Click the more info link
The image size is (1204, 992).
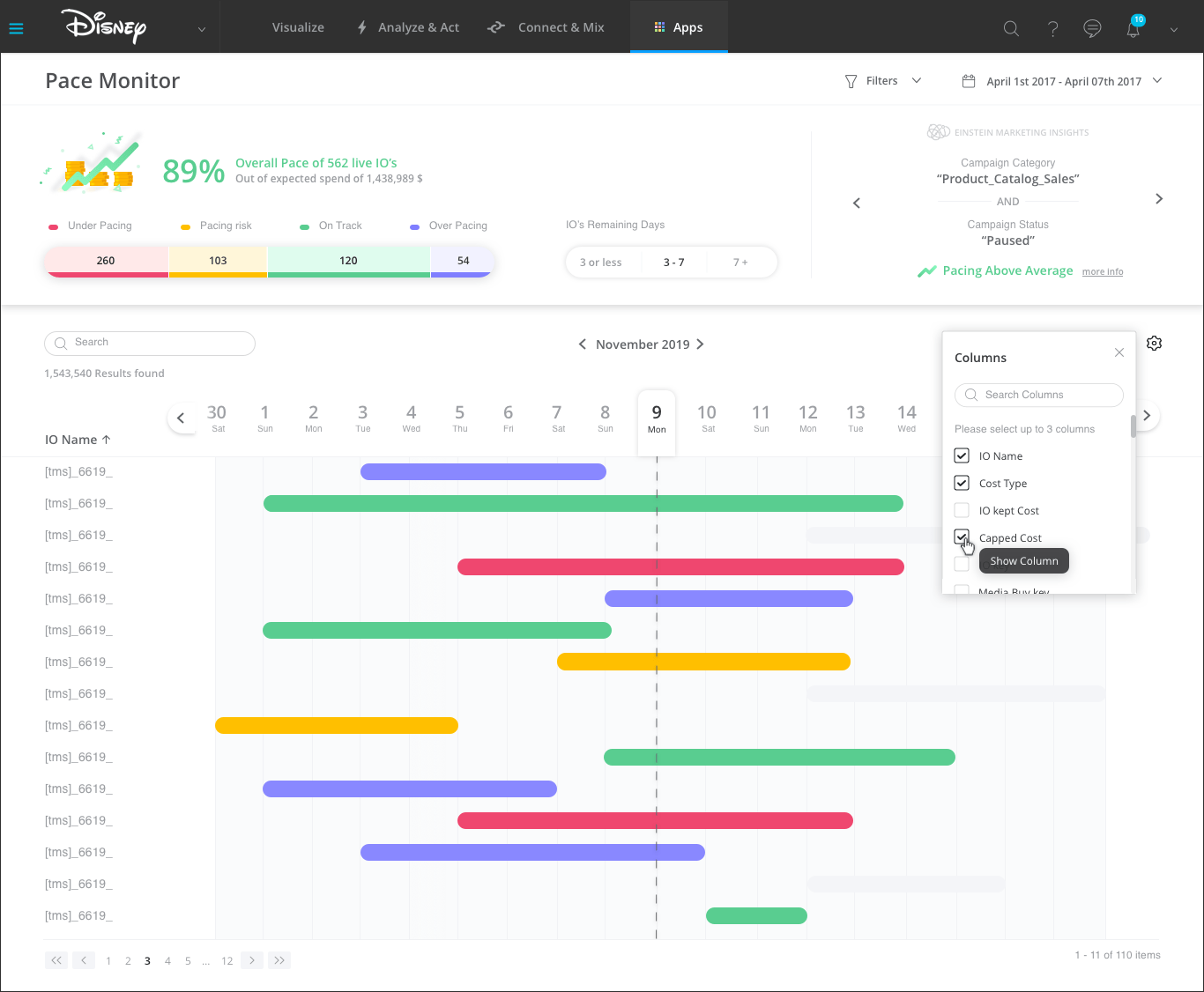[x=1102, y=272]
